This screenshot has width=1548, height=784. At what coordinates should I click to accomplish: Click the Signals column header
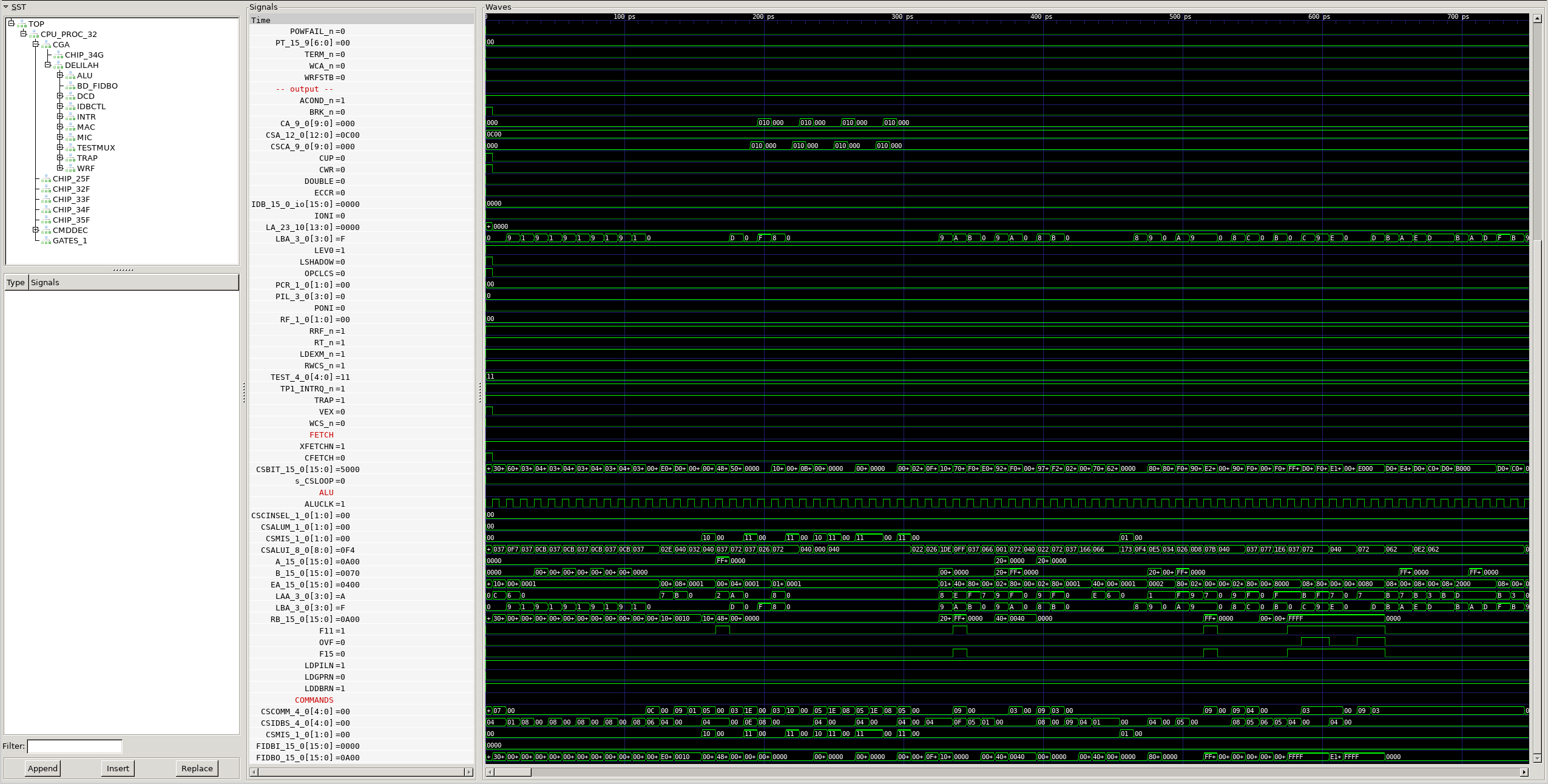(x=134, y=283)
